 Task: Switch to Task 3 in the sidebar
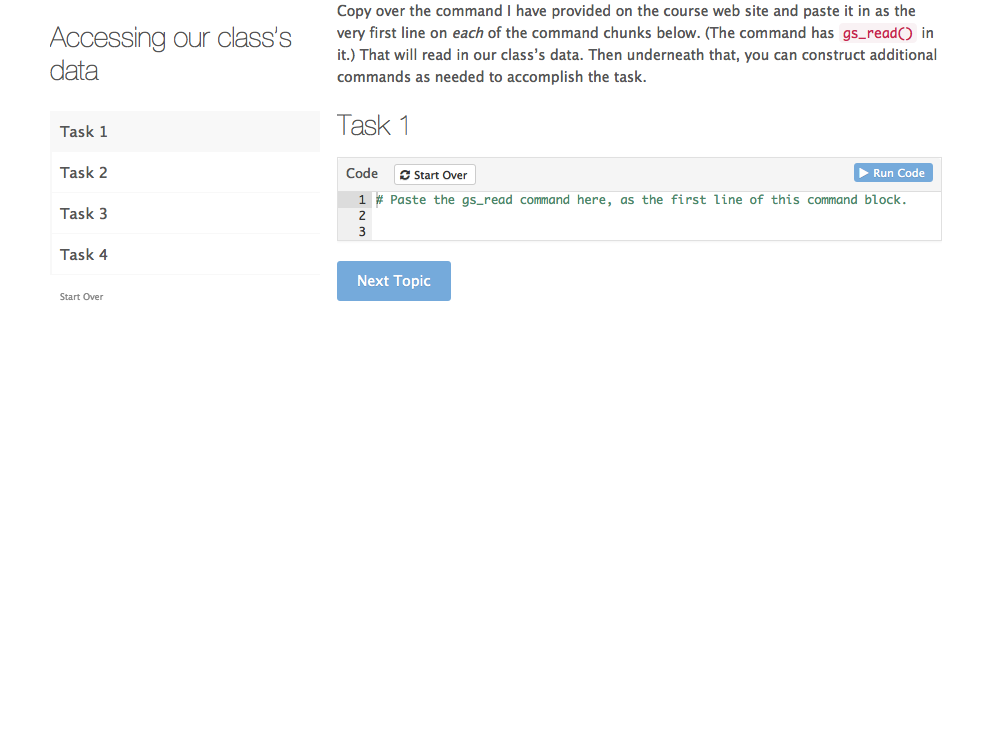[84, 214]
